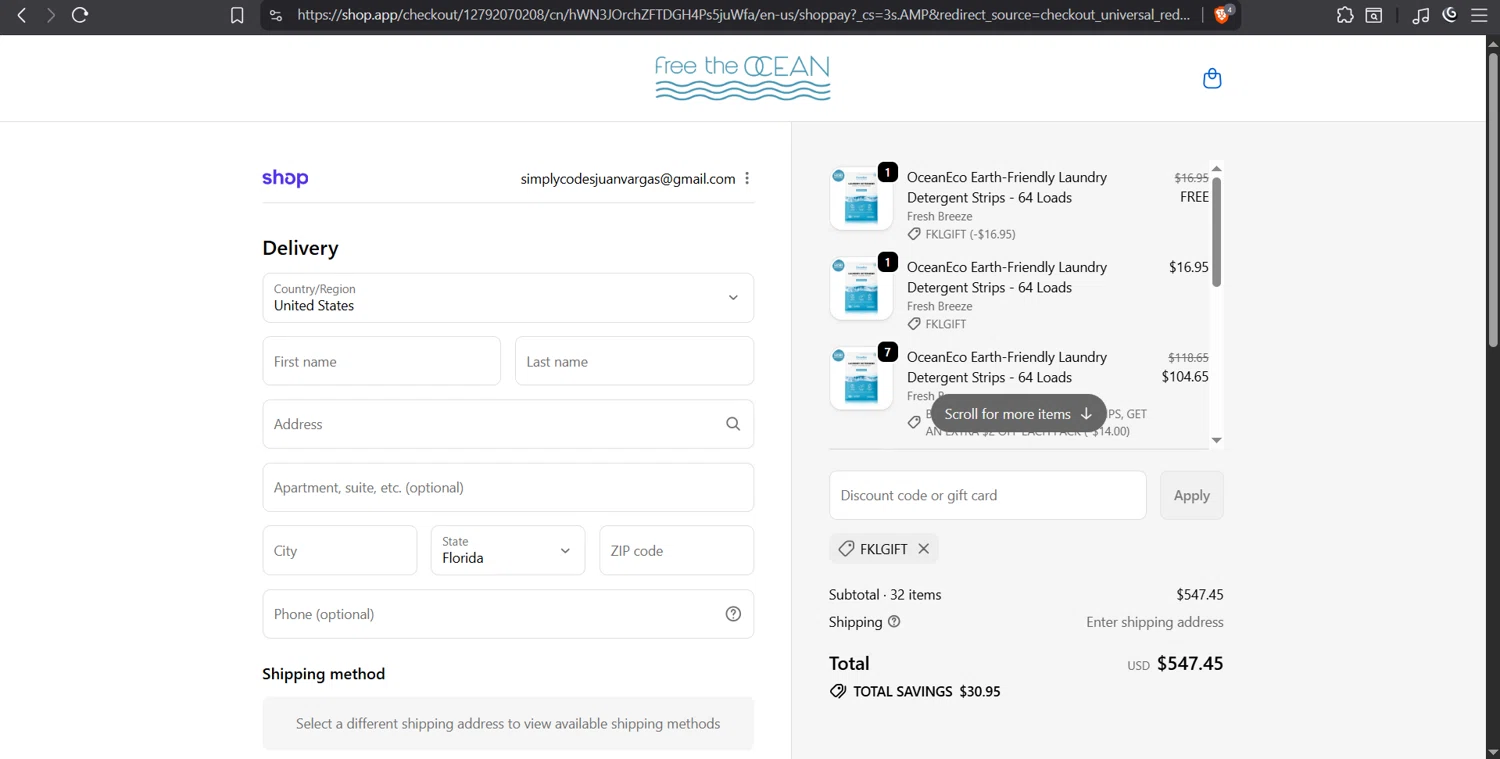Click the order items list scrollbar thumb
The width and height of the screenshot is (1500, 759).
1216,232
